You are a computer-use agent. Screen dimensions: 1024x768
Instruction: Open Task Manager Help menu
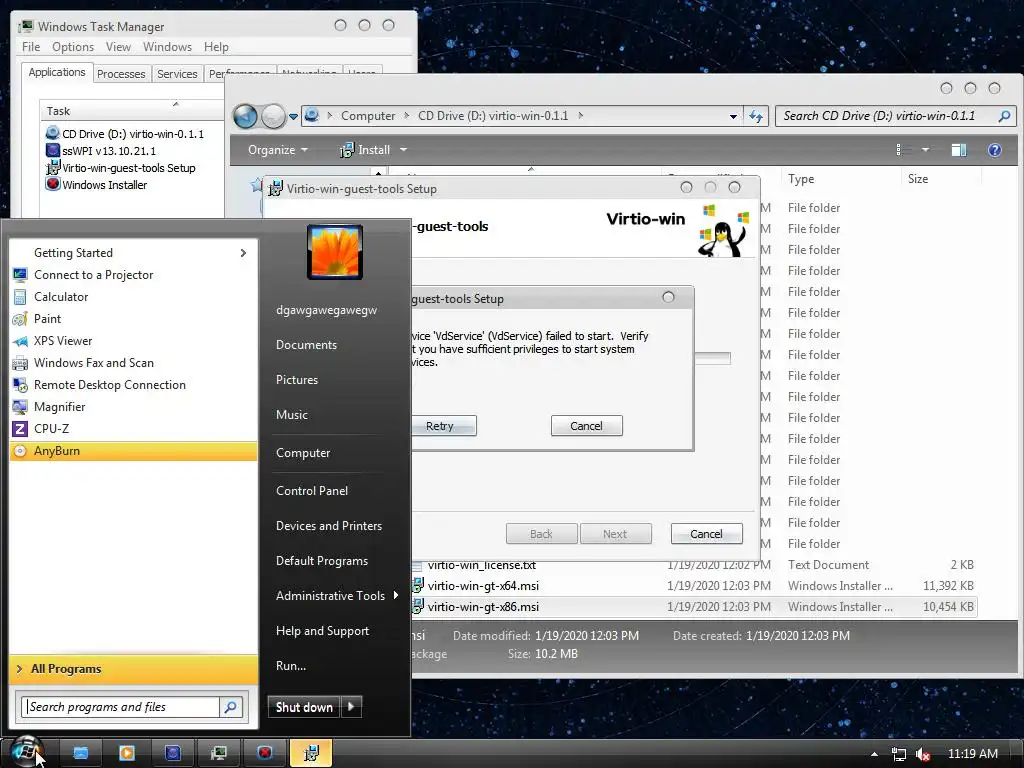(216, 47)
